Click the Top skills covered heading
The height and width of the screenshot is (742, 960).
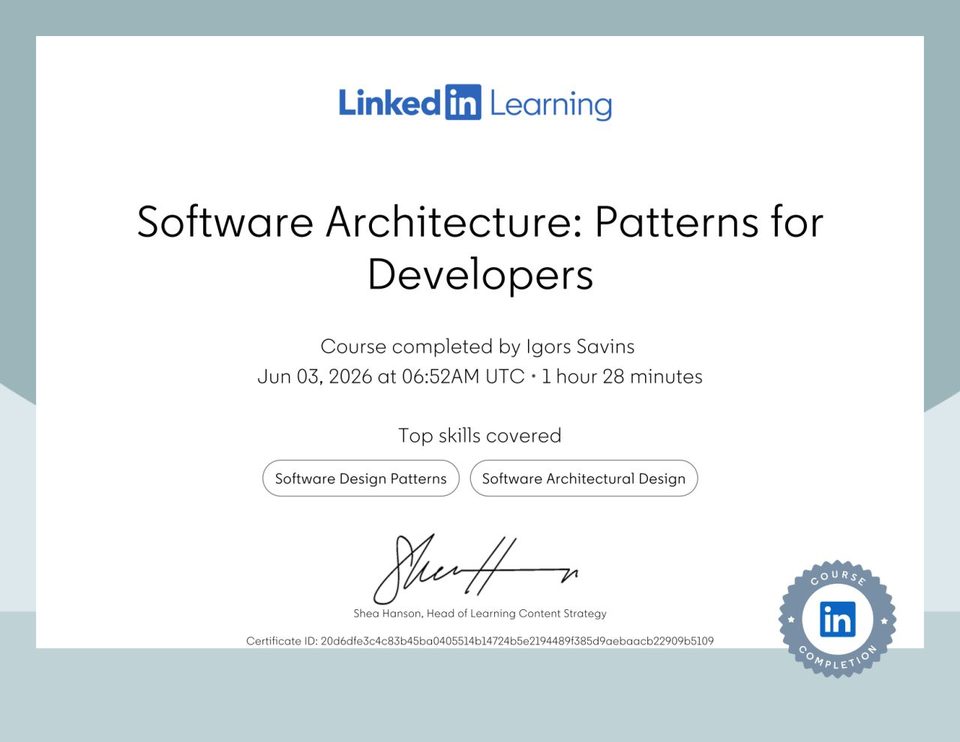point(479,435)
